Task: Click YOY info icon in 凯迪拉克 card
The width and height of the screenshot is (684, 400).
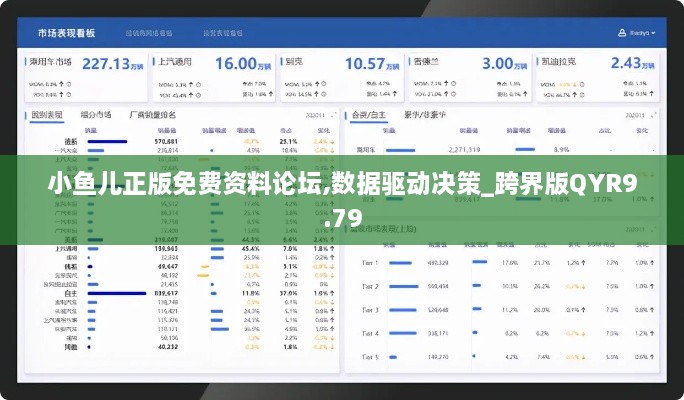Action: [581, 95]
